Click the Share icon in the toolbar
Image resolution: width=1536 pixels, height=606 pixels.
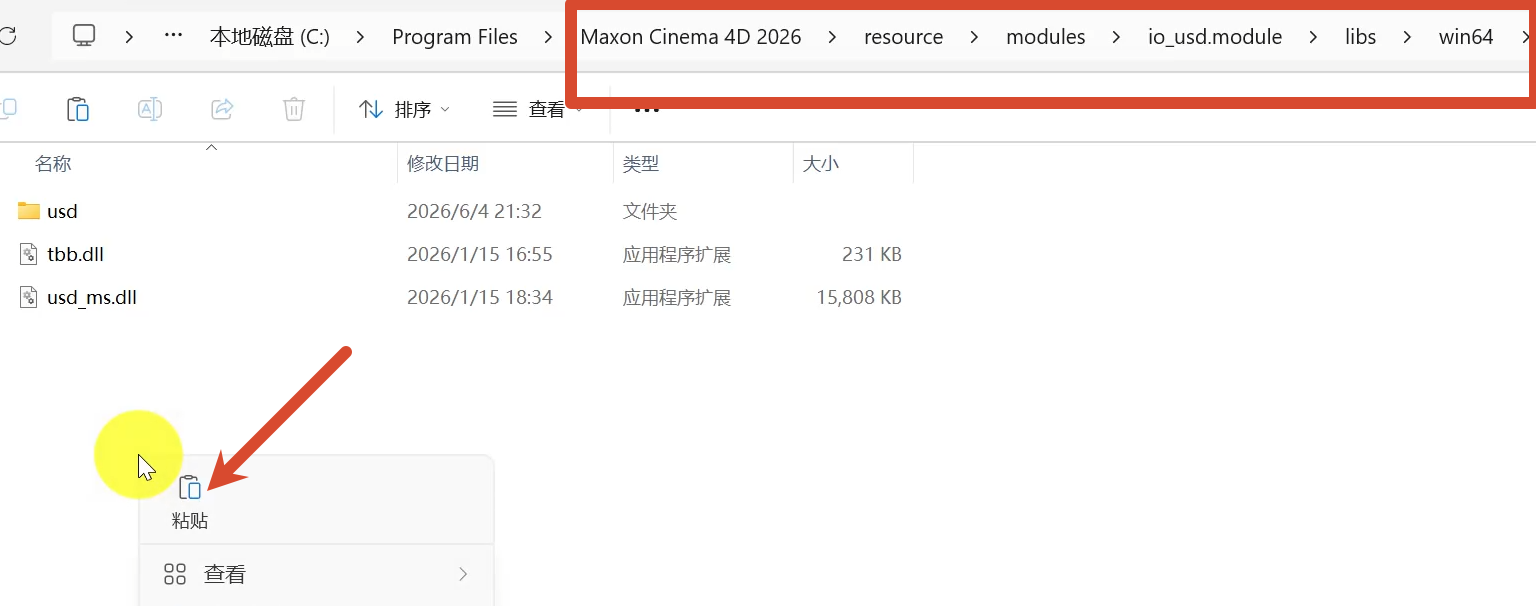[x=222, y=109]
